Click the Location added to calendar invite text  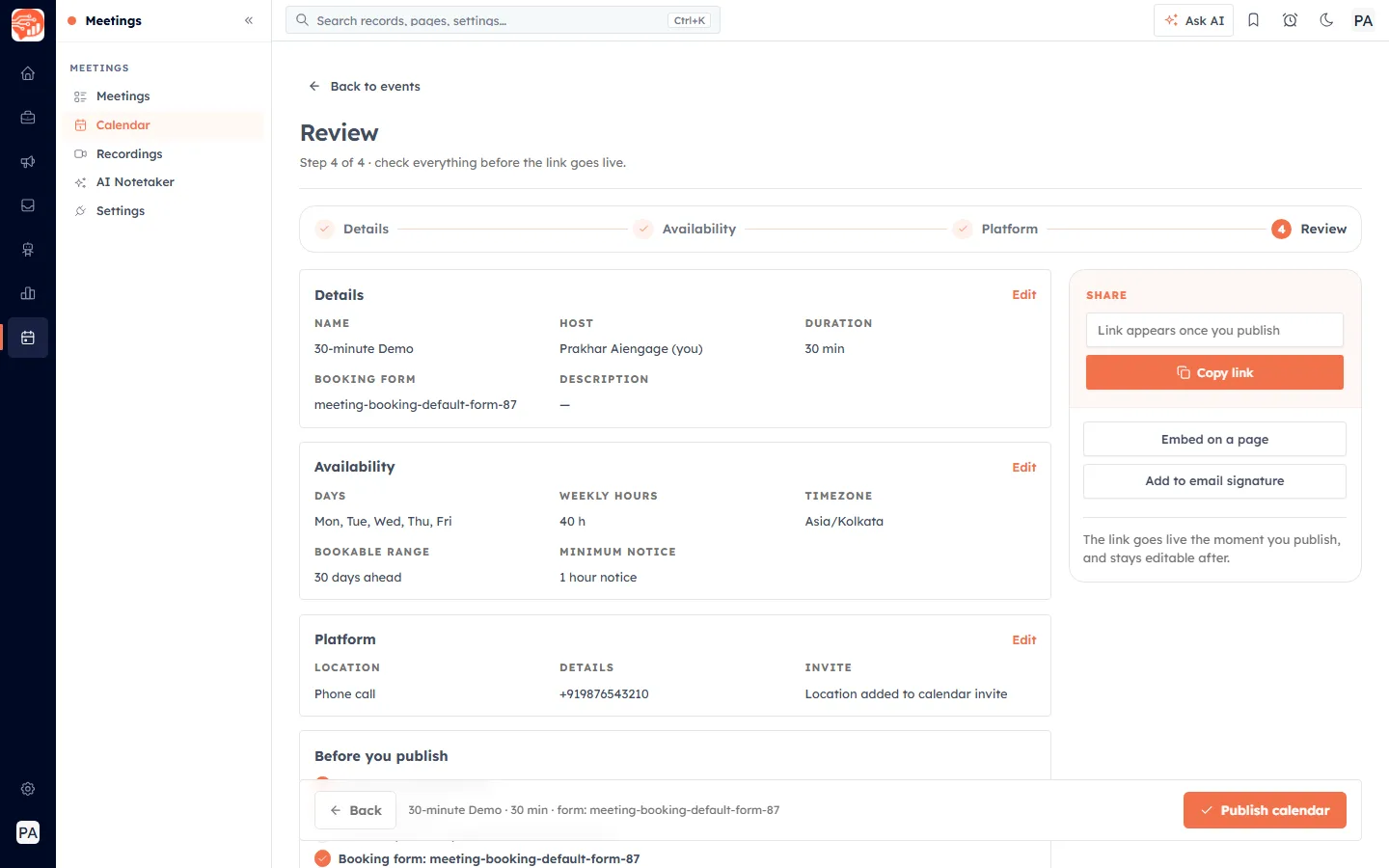[906, 693]
